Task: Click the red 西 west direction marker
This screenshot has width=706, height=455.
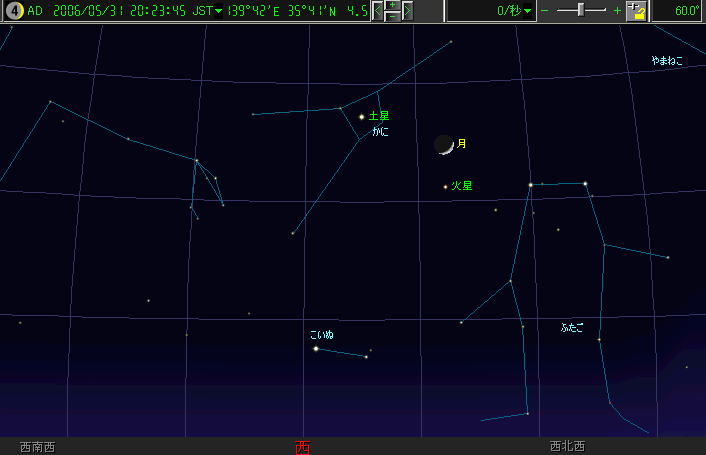Action: click(303, 447)
